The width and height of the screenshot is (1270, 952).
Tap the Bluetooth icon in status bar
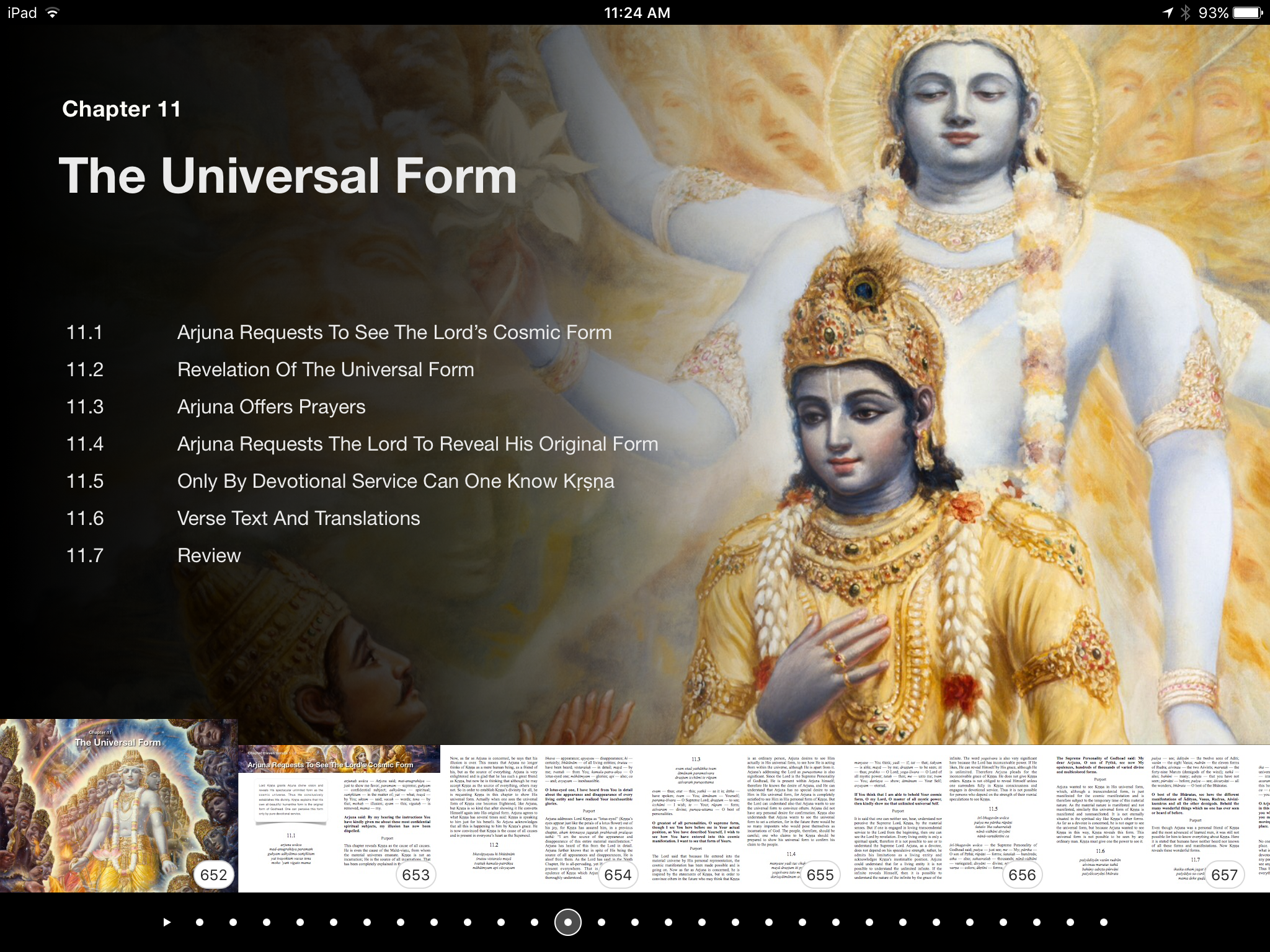tap(1185, 13)
